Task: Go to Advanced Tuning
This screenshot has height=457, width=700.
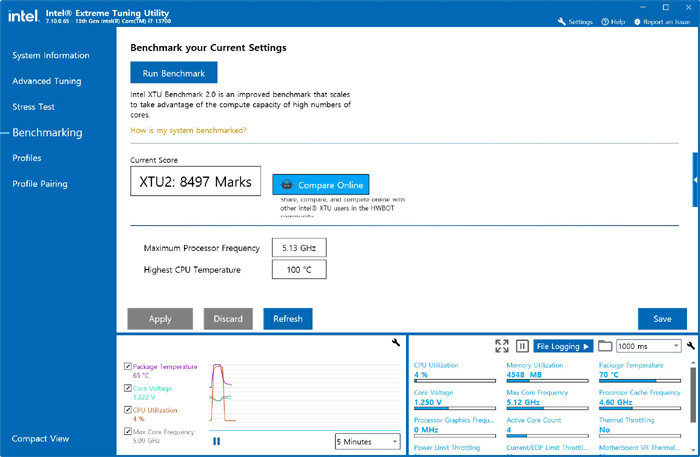Action: pyautogui.click(x=47, y=81)
